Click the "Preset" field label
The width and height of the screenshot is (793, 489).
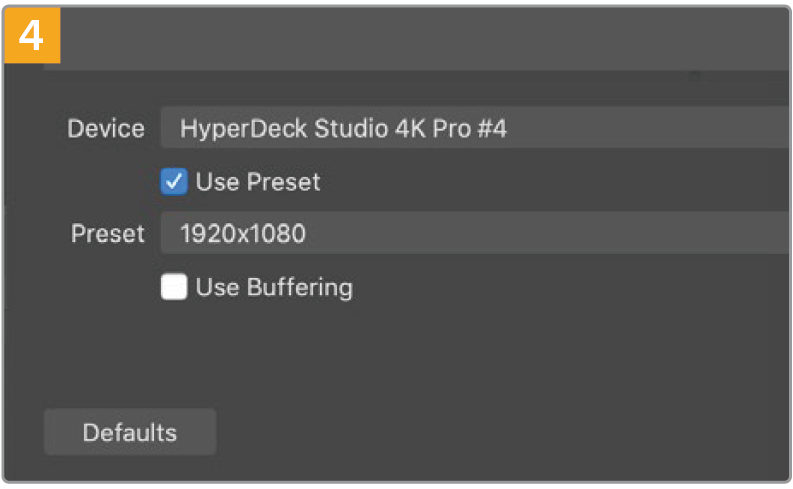point(108,235)
